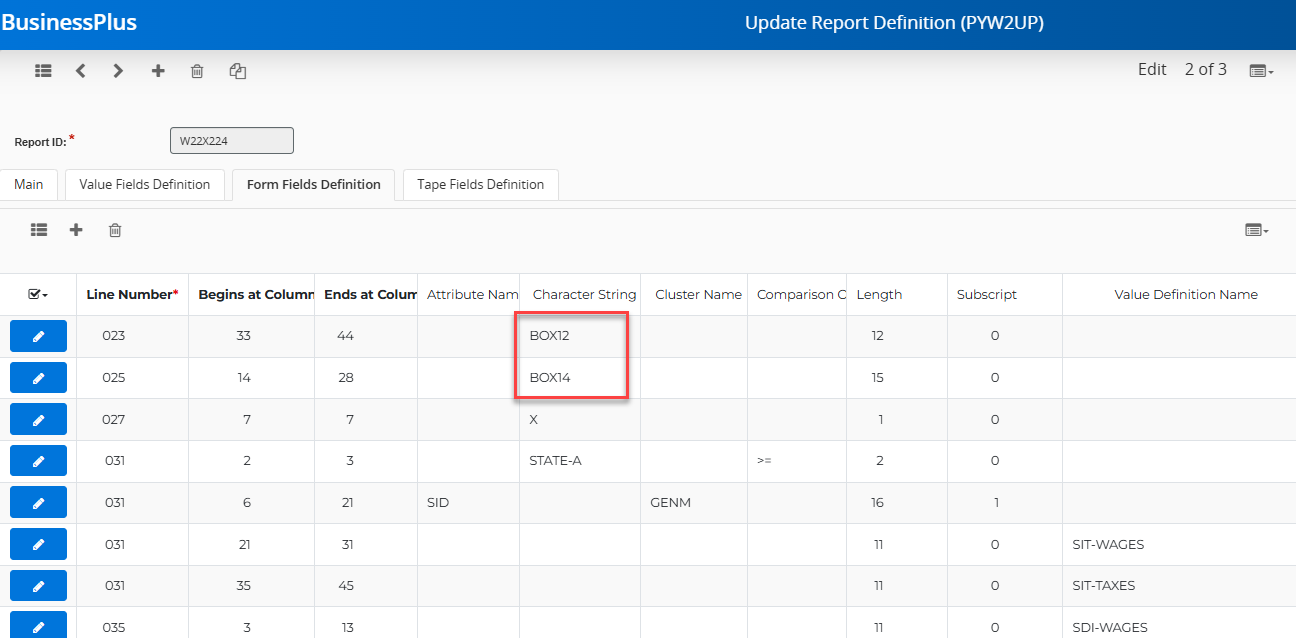Copy record using the duplicate icon
Screen dimensions: 1296x638
[x=238, y=71]
